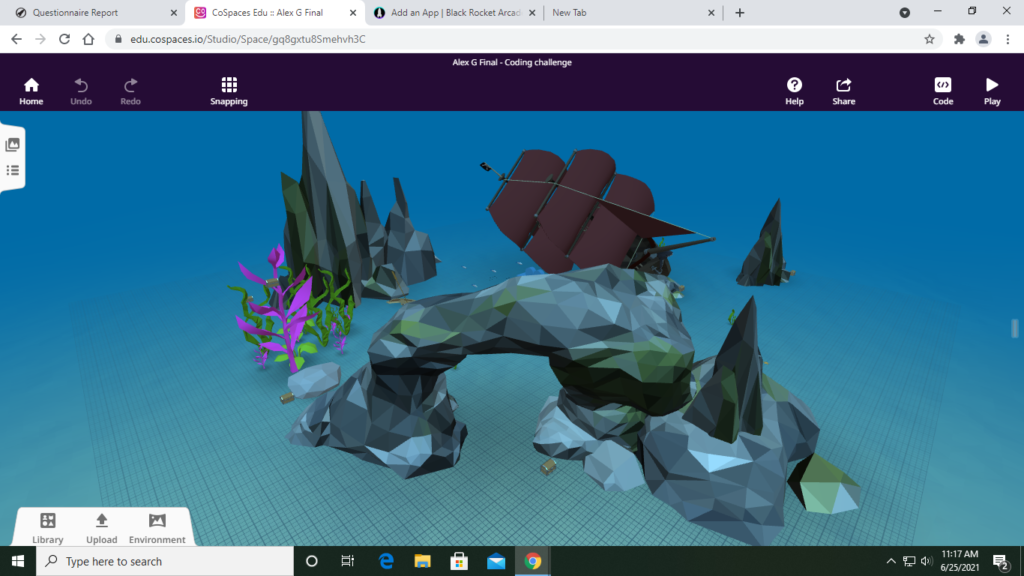
Task: Launch Microsoft Edge from taskbar
Action: click(386, 561)
